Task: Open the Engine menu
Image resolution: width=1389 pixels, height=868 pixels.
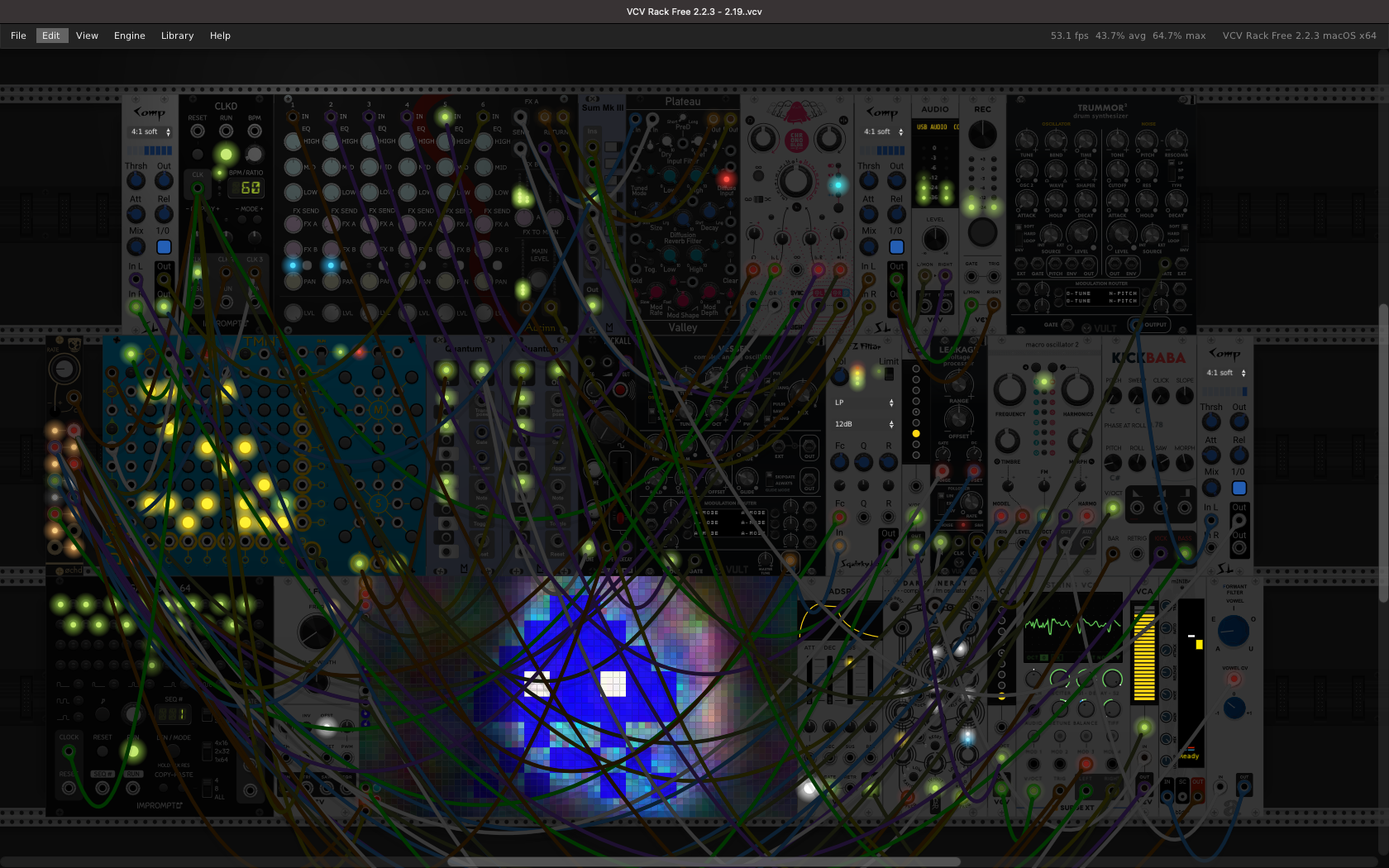Action: tap(129, 36)
